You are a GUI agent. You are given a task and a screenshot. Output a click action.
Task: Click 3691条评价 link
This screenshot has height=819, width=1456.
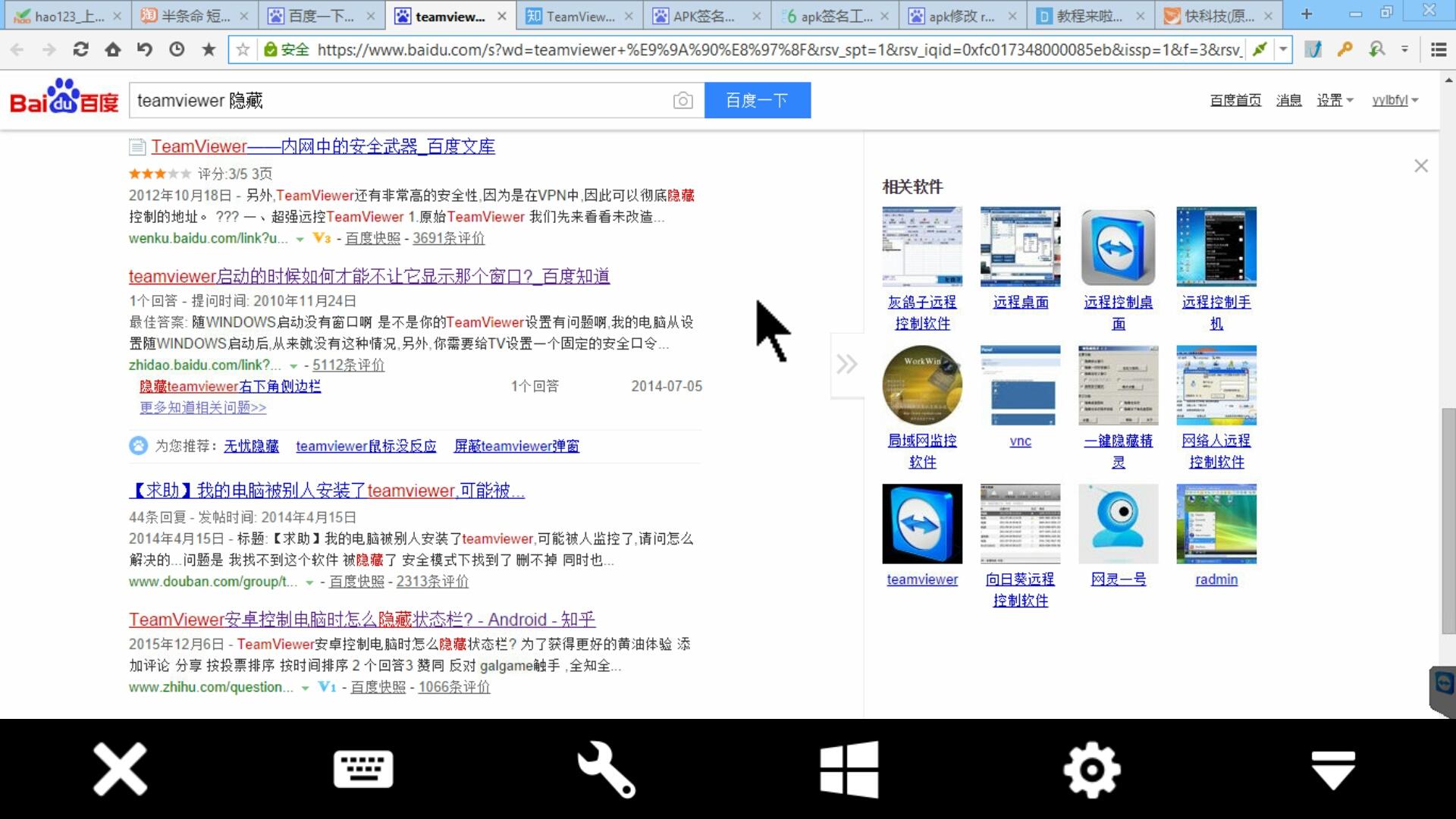click(448, 238)
